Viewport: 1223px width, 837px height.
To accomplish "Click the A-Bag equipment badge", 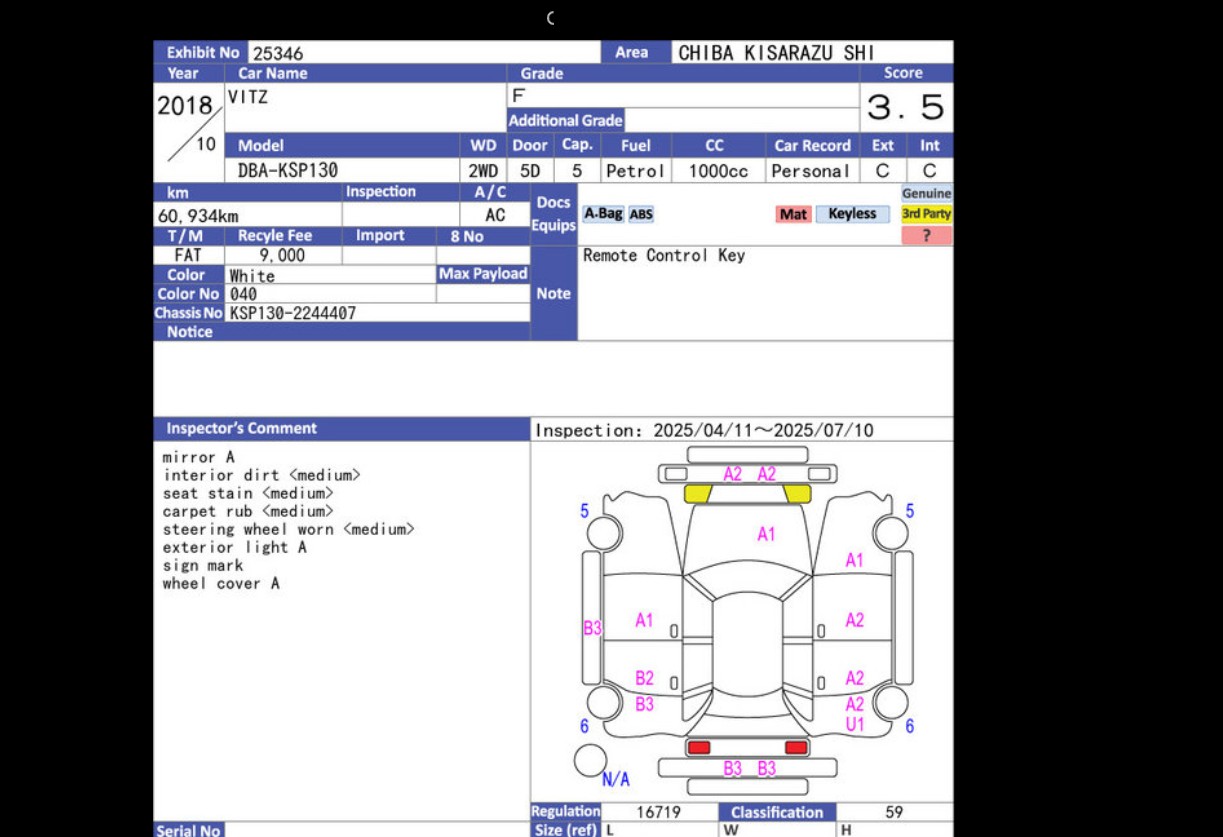I will coord(603,214).
